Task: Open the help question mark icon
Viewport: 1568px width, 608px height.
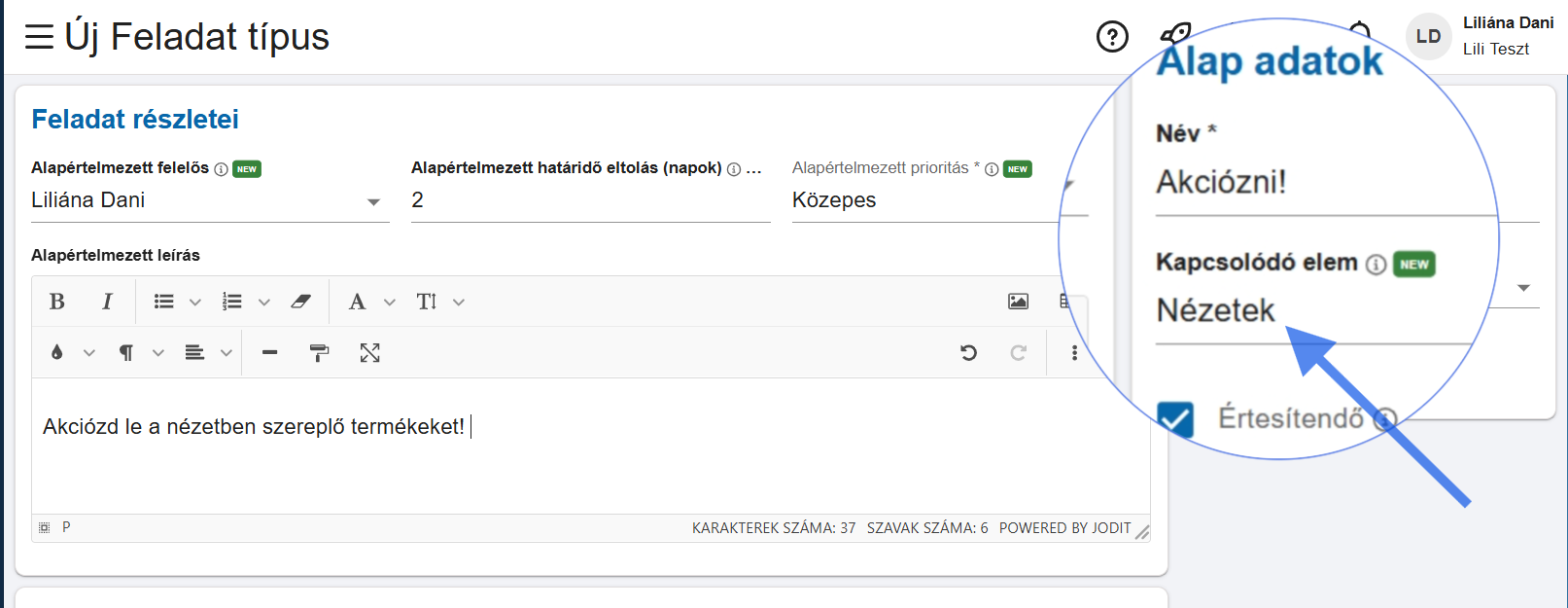Action: pyautogui.click(x=1112, y=37)
